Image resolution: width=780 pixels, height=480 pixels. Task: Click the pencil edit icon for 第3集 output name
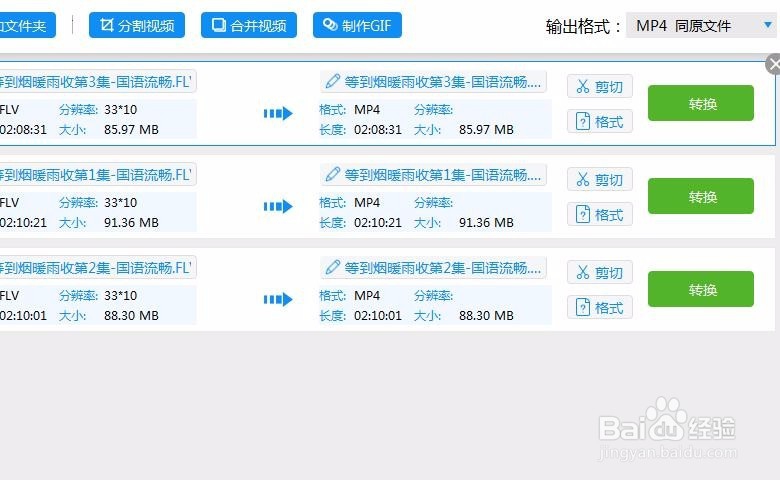pos(332,81)
